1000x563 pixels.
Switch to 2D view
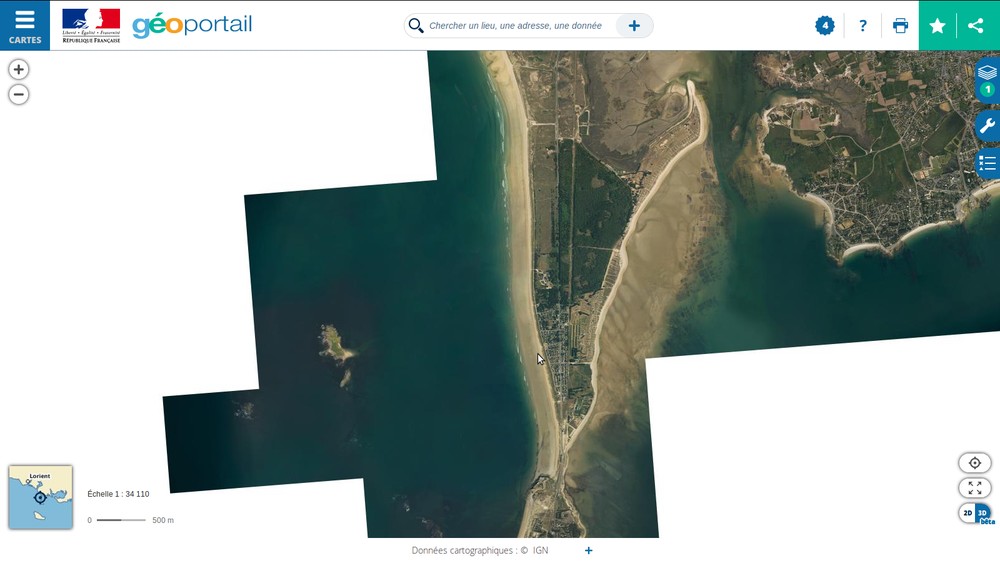[967, 513]
